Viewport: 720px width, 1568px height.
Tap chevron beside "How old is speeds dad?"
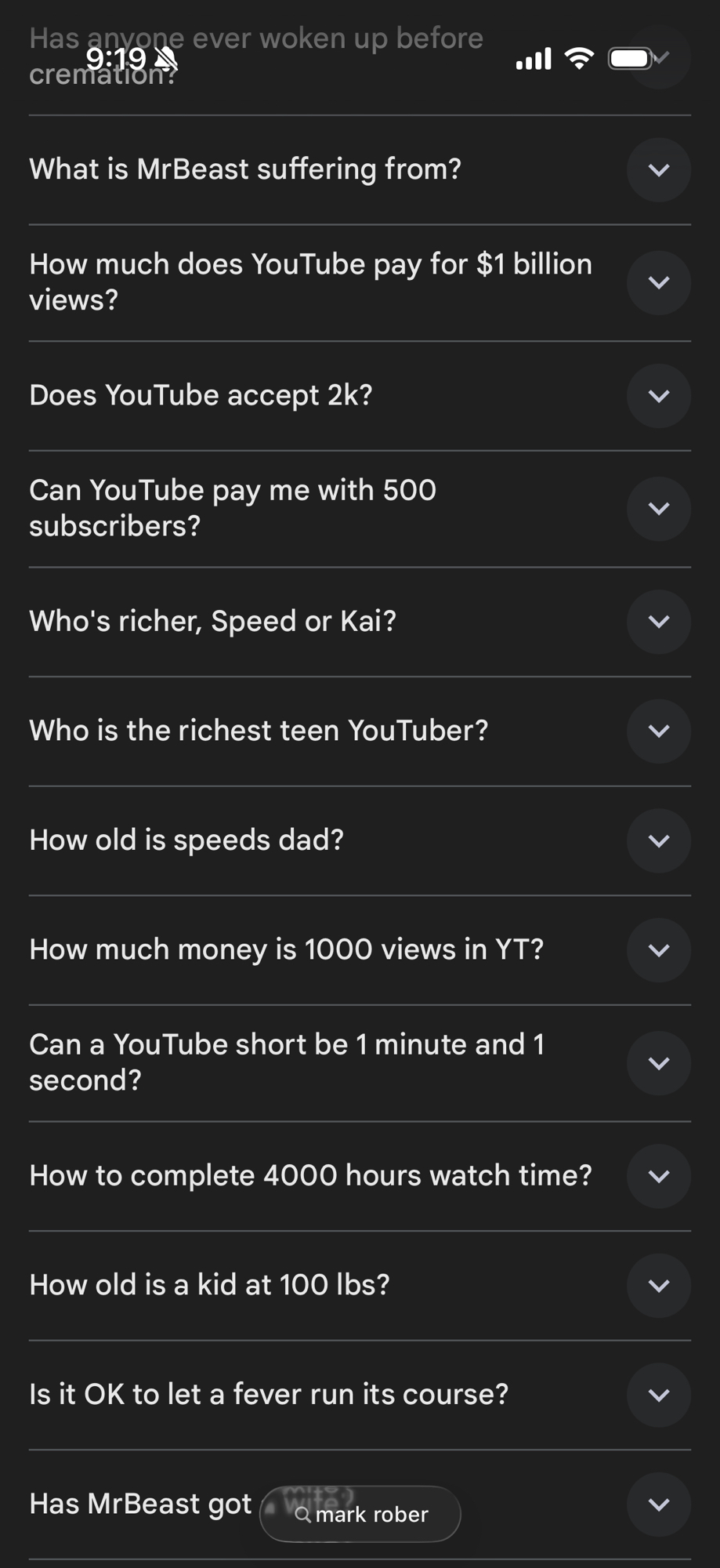(x=659, y=840)
